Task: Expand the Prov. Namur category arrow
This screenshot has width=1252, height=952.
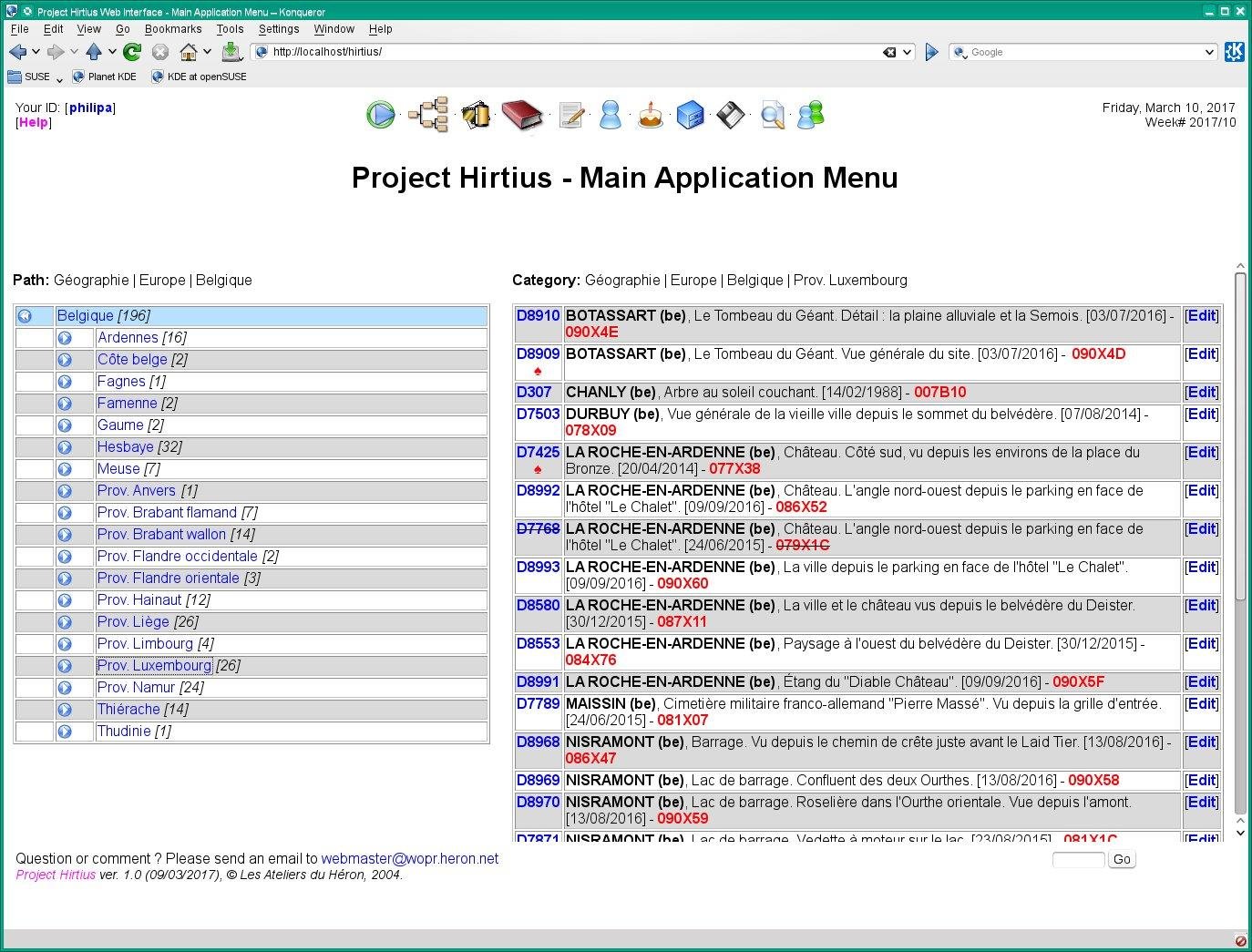Action: pyautogui.click(x=65, y=688)
